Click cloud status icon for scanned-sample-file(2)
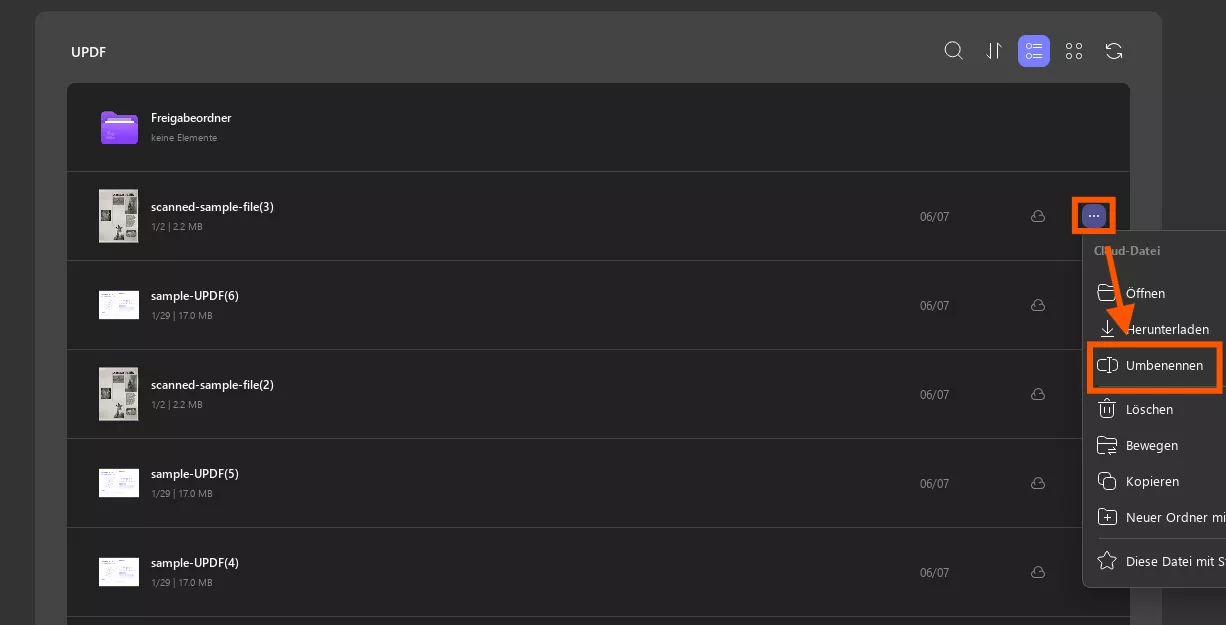Image resolution: width=1226 pixels, height=625 pixels. (1038, 394)
